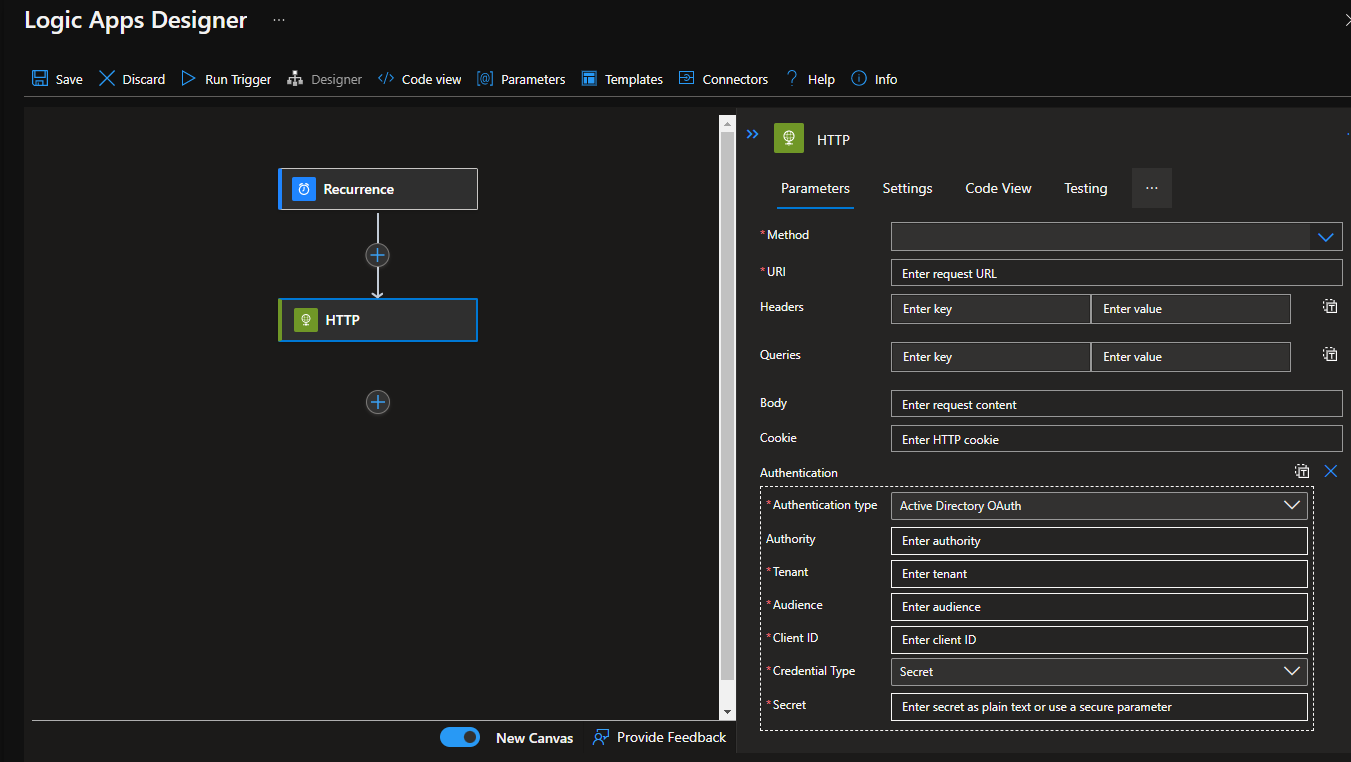The width and height of the screenshot is (1351, 762).
Task: Toggle Queries text mode icon
Action: point(1330,354)
